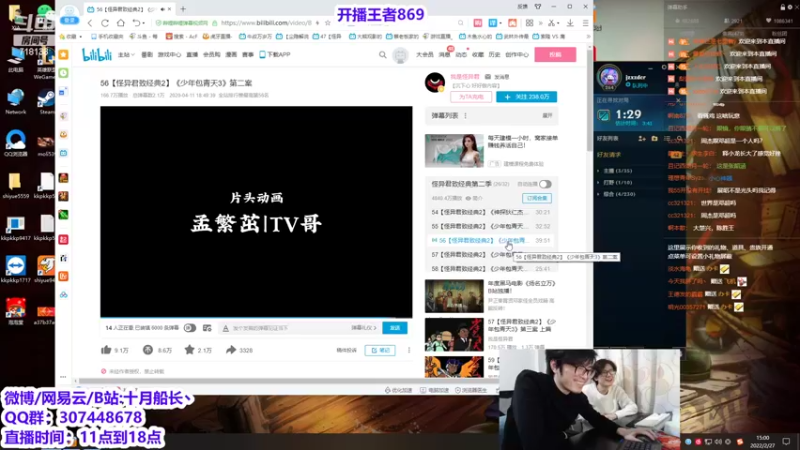
Task: Toggle auto-play switch in the playlist
Action: pyautogui.click(x=545, y=184)
